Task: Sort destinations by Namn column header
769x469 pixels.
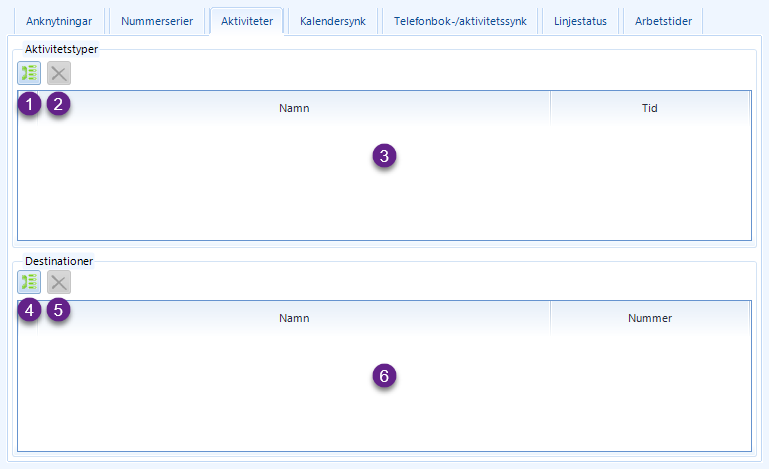Action: (294, 318)
